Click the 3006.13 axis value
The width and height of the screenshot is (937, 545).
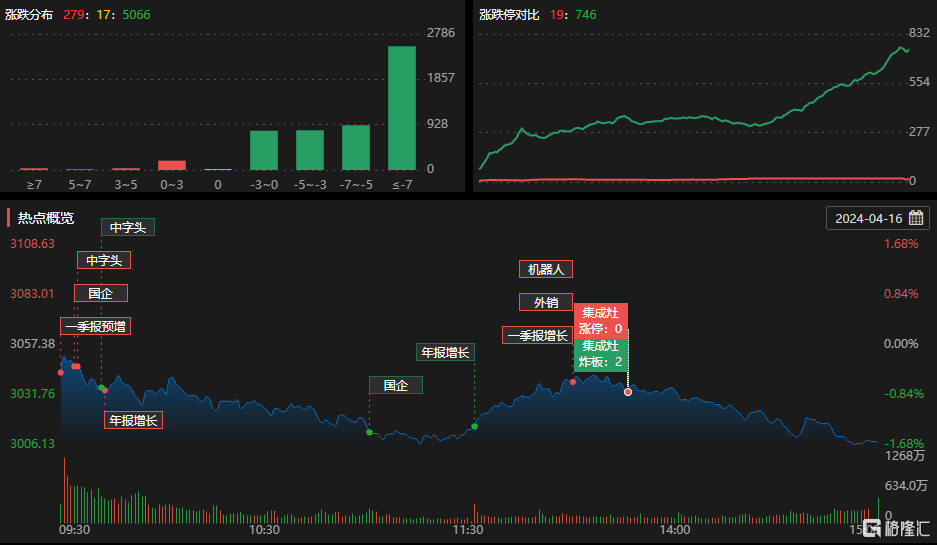pyautogui.click(x=32, y=443)
